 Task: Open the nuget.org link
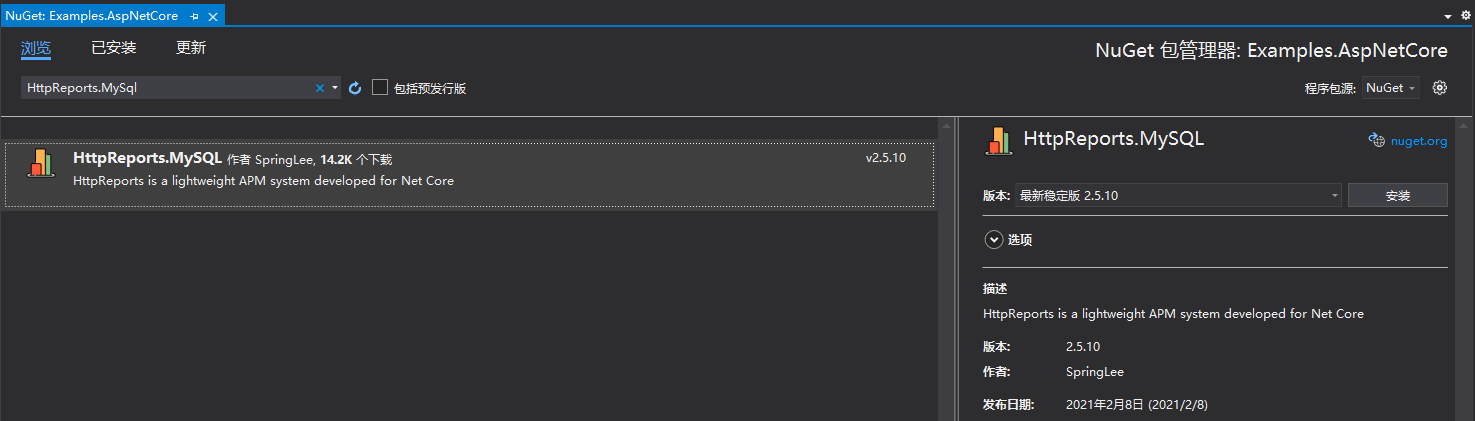pyautogui.click(x=1418, y=141)
